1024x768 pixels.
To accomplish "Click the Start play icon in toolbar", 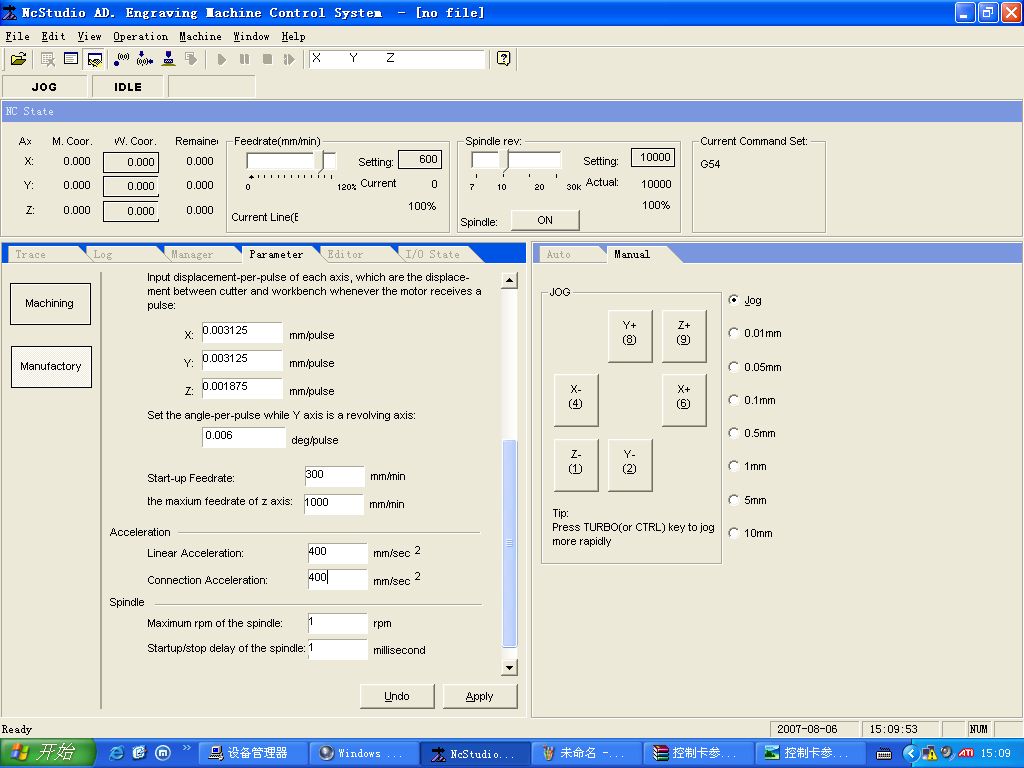I will pyautogui.click(x=222, y=59).
